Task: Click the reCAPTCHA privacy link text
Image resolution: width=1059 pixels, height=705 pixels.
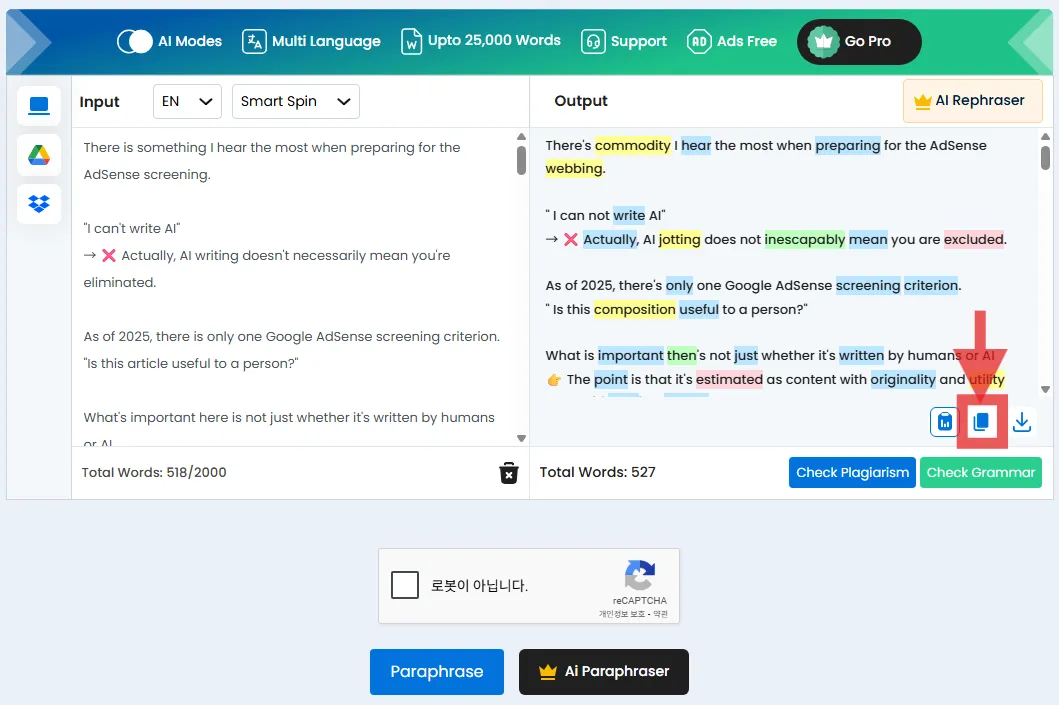Action: [621, 614]
